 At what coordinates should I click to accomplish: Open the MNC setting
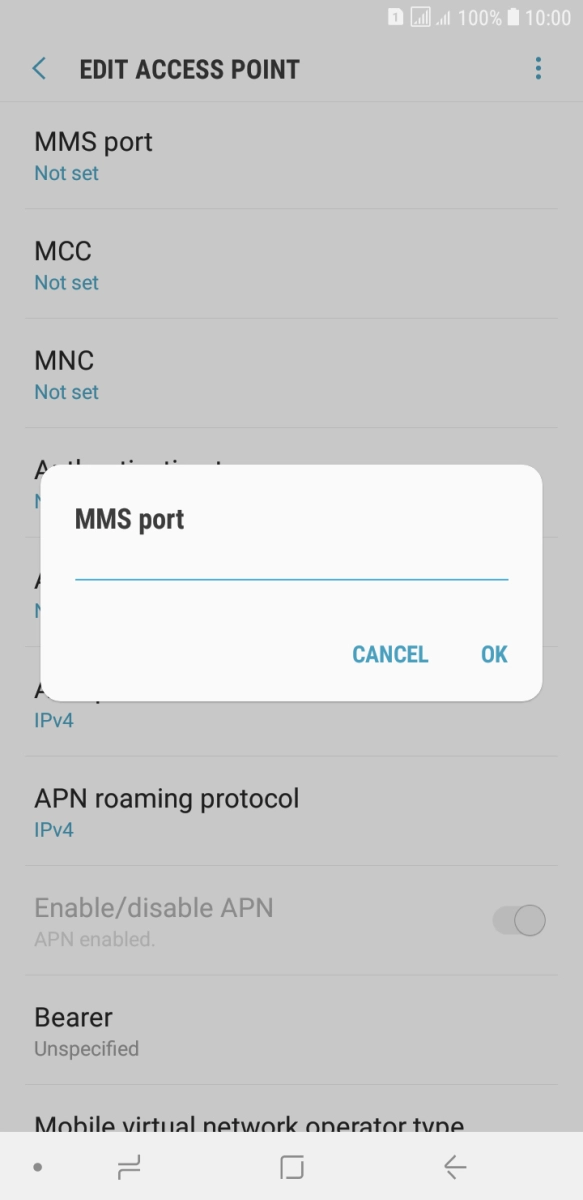[291, 373]
